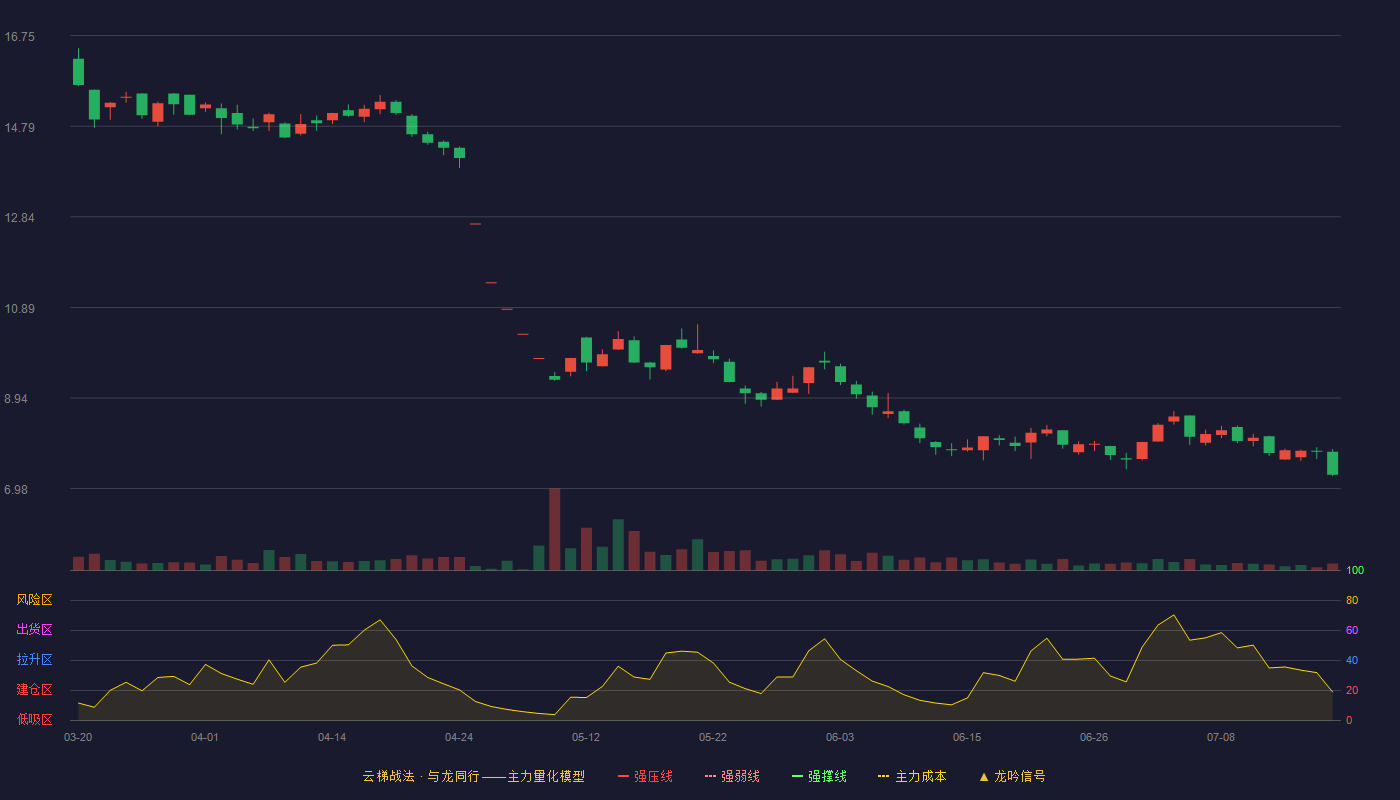Image resolution: width=1400 pixels, height=800 pixels.
Task: Click the yellow dashed icon beside 主力成本
Action: tap(883, 776)
